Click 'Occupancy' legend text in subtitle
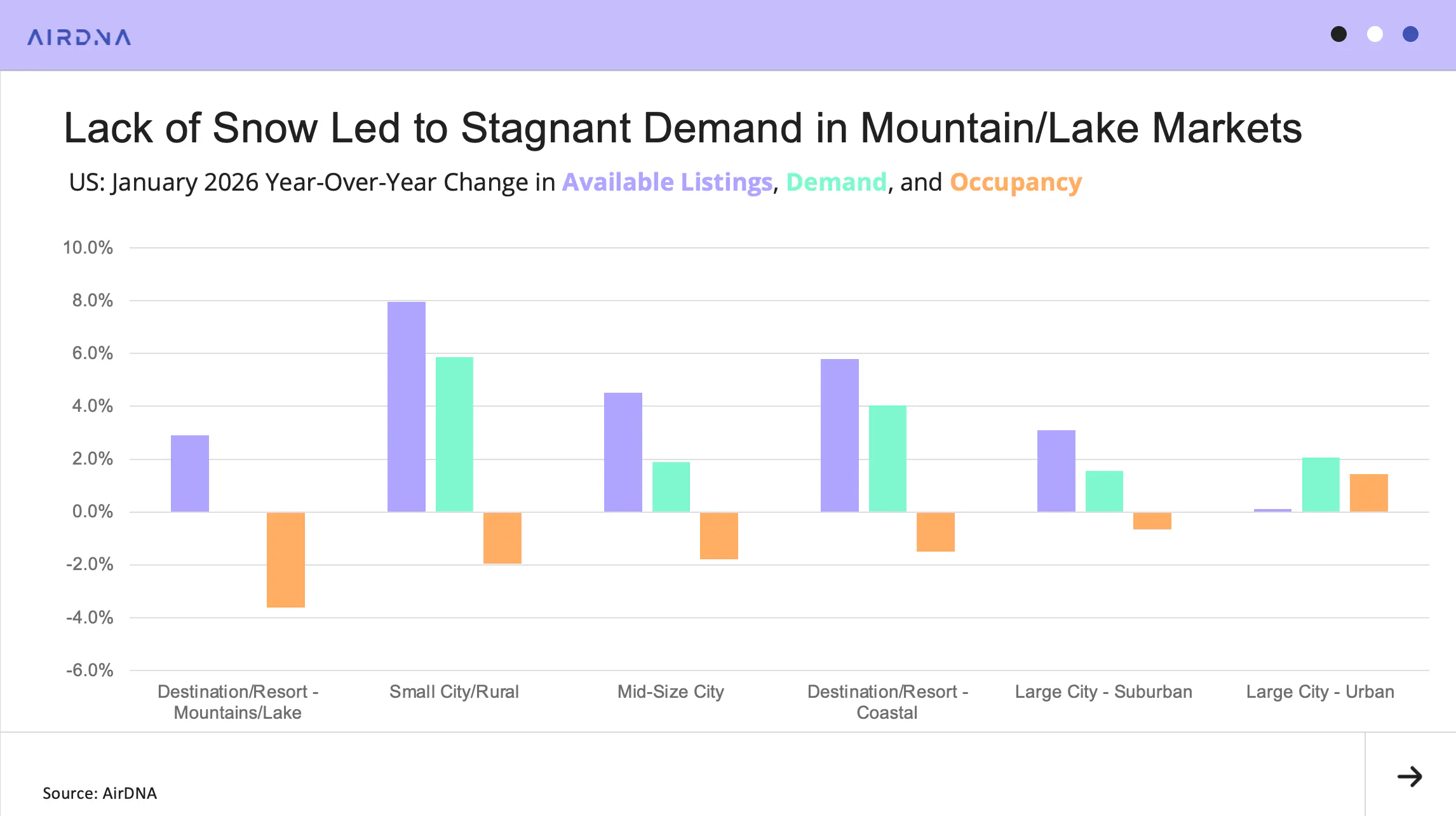This screenshot has height=816, width=1456. coord(1016,183)
